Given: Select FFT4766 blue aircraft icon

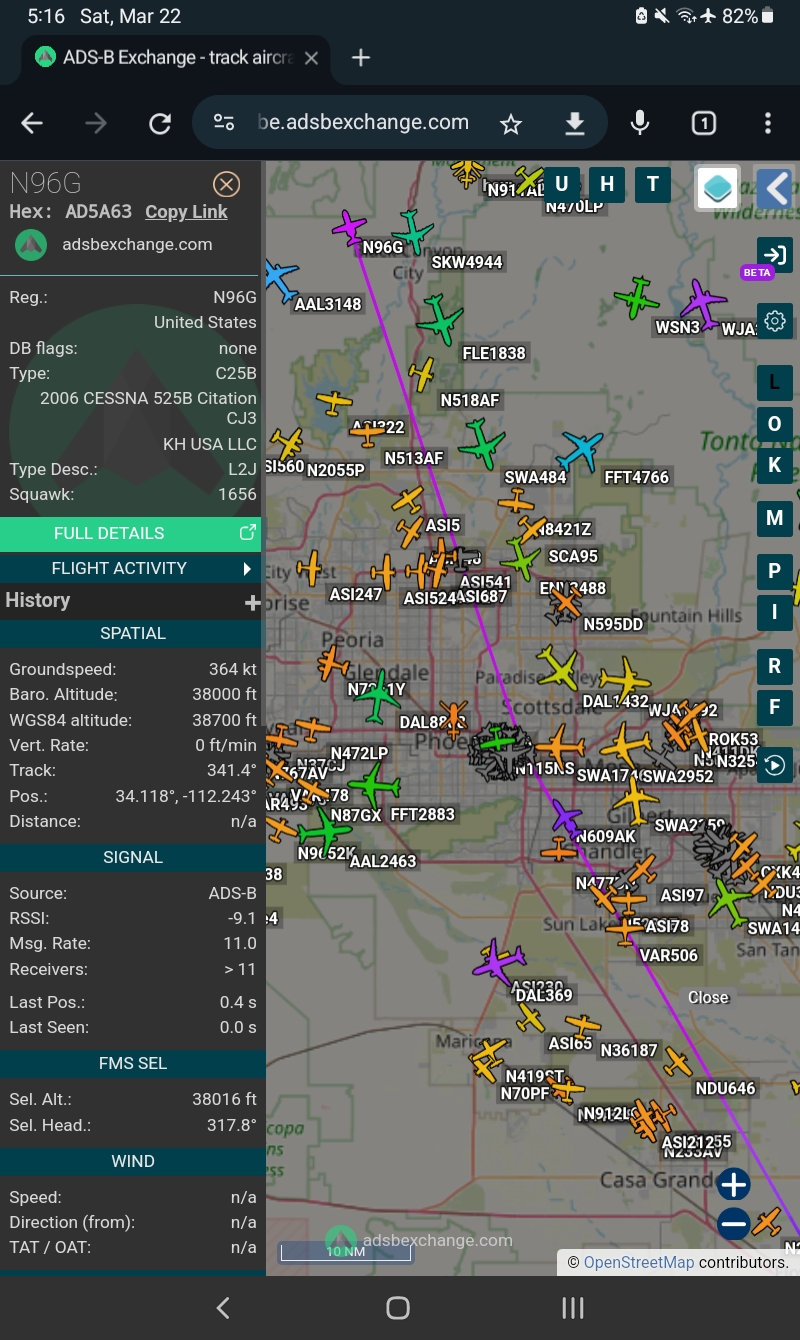Looking at the screenshot, I should [x=582, y=451].
